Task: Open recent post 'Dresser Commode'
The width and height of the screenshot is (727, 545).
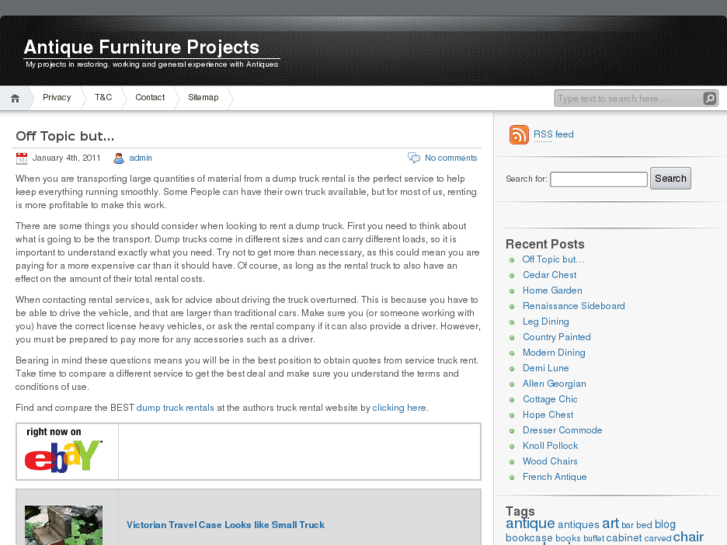Action: click(x=562, y=430)
